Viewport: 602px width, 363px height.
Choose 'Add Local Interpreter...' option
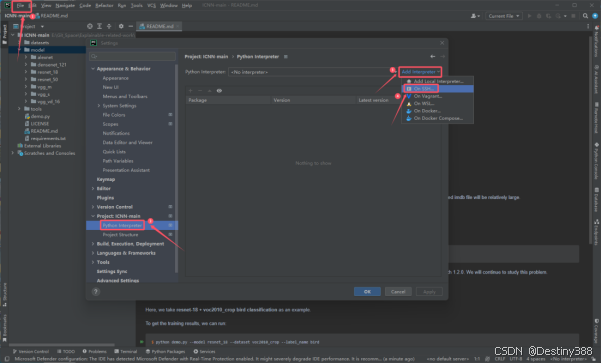(438, 81)
